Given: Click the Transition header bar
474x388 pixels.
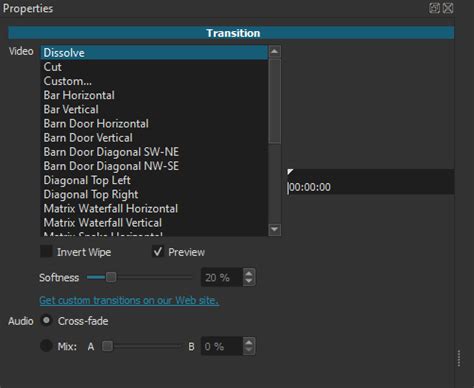Looking at the screenshot, I should (x=231, y=33).
